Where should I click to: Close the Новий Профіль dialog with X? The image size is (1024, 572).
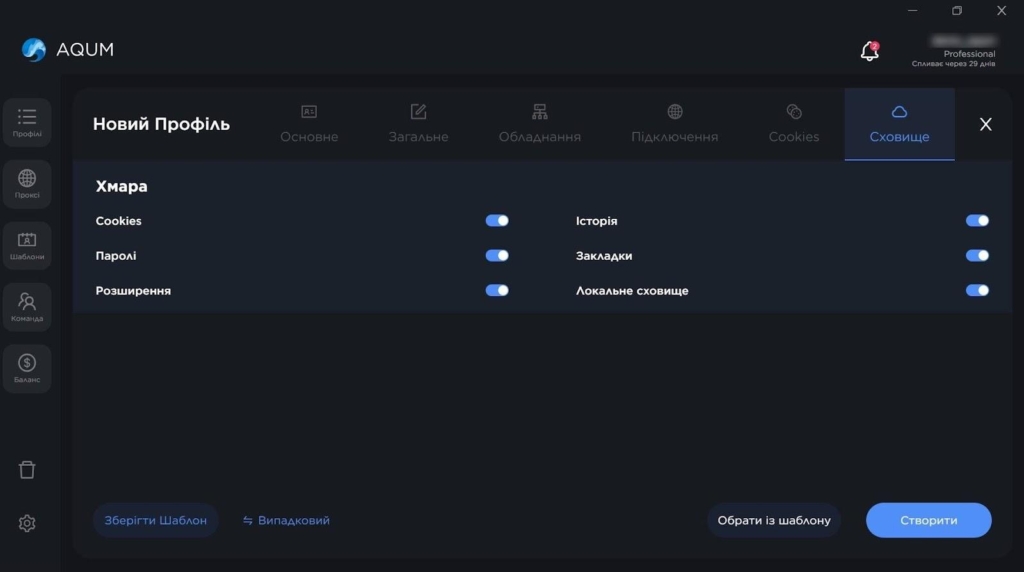coord(985,124)
